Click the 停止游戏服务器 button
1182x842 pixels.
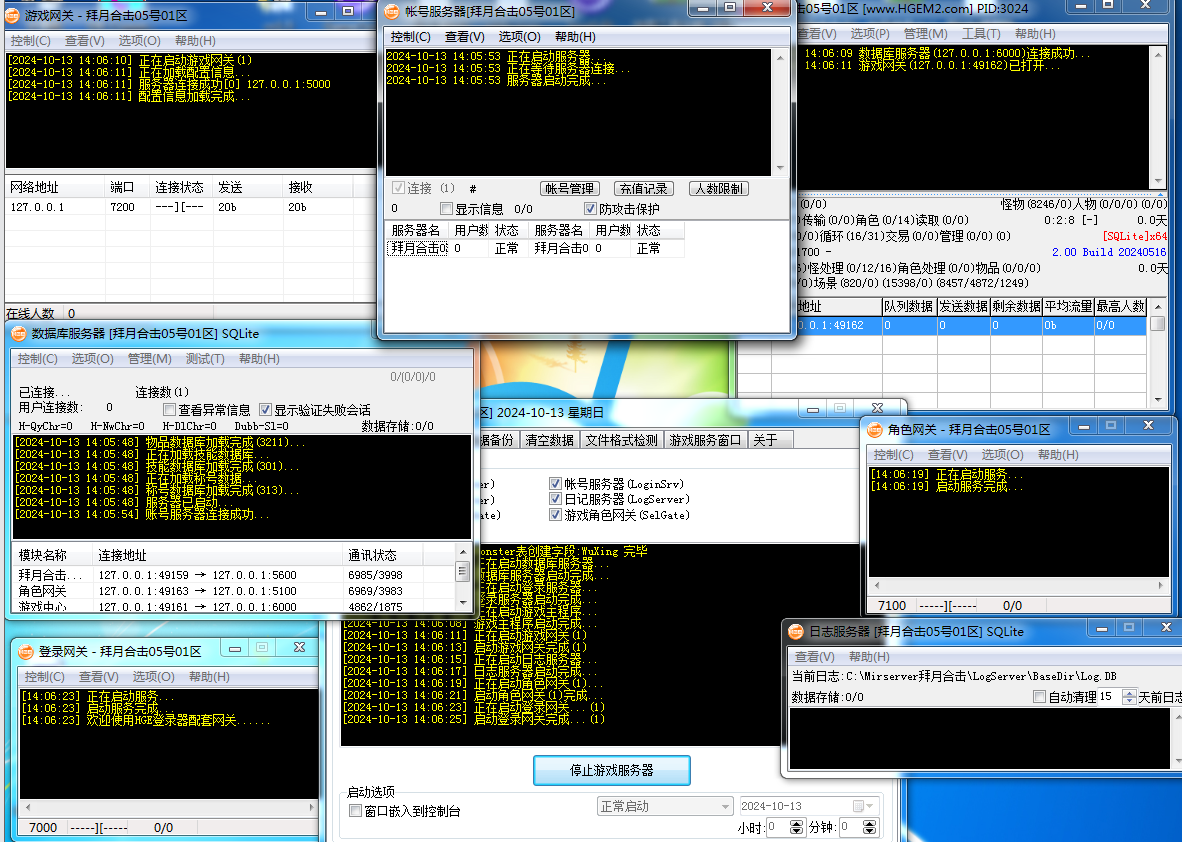point(611,770)
